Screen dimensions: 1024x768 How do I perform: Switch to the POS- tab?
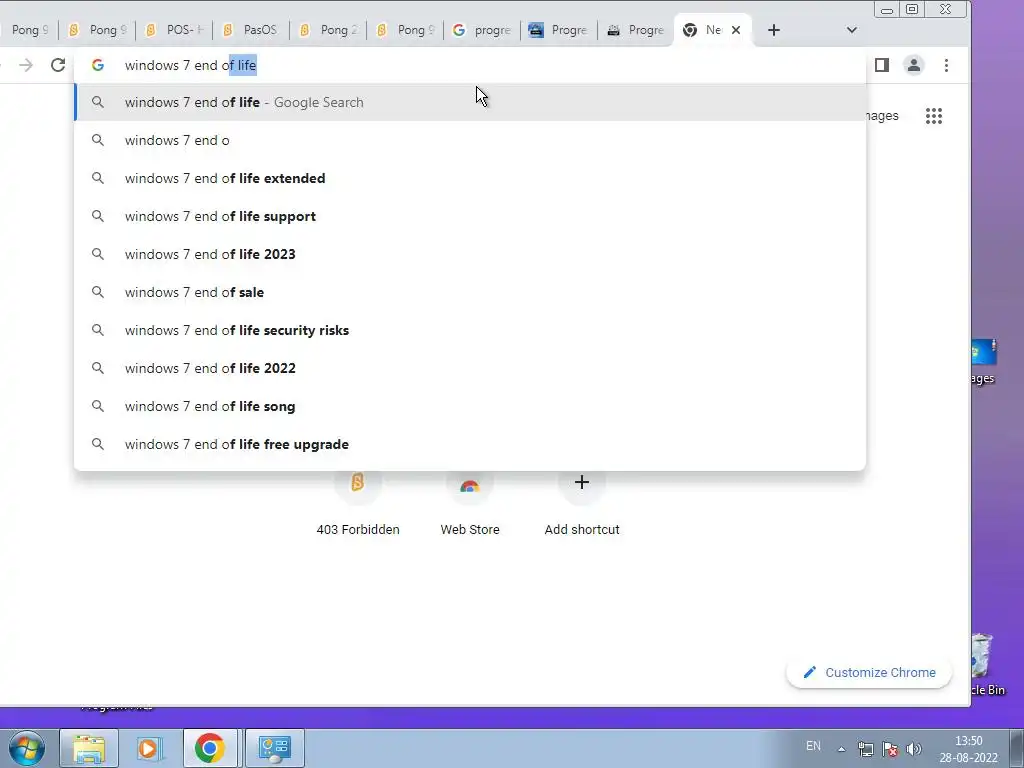tap(174, 30)
